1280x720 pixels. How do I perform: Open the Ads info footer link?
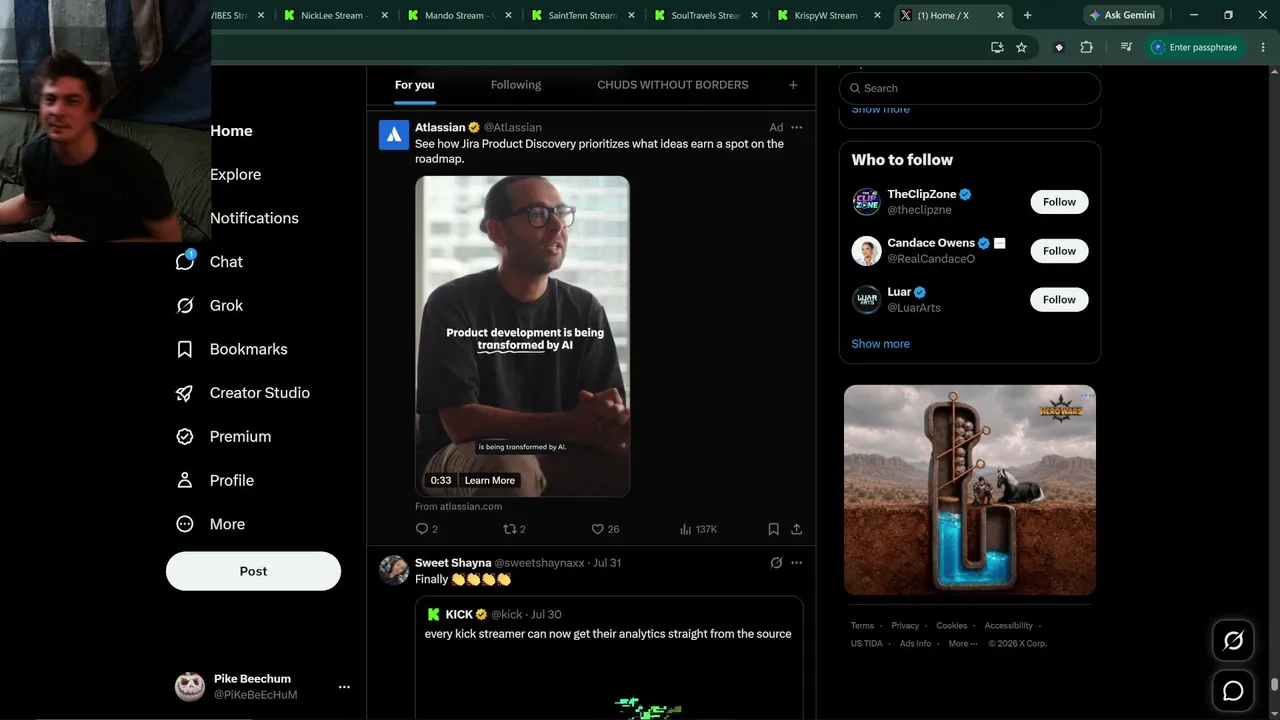pyautogui.click(x=915, y=644)
